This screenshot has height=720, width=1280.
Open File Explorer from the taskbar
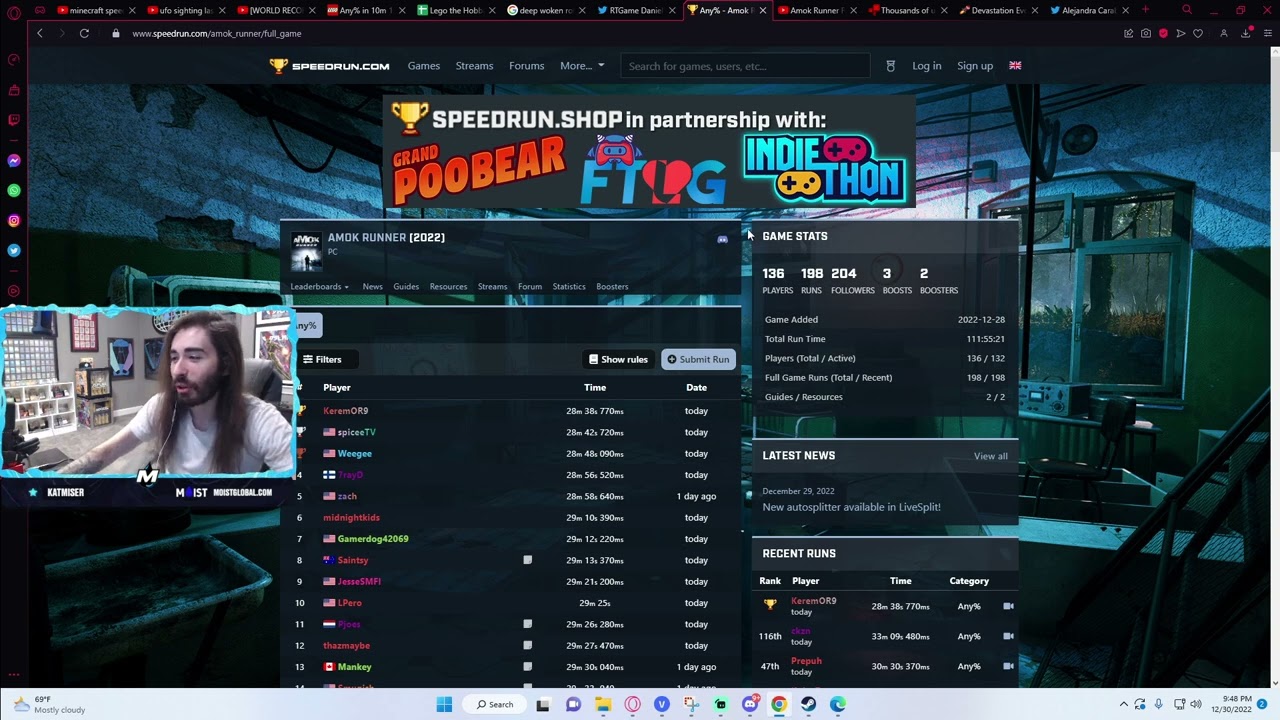coord(603,704)
